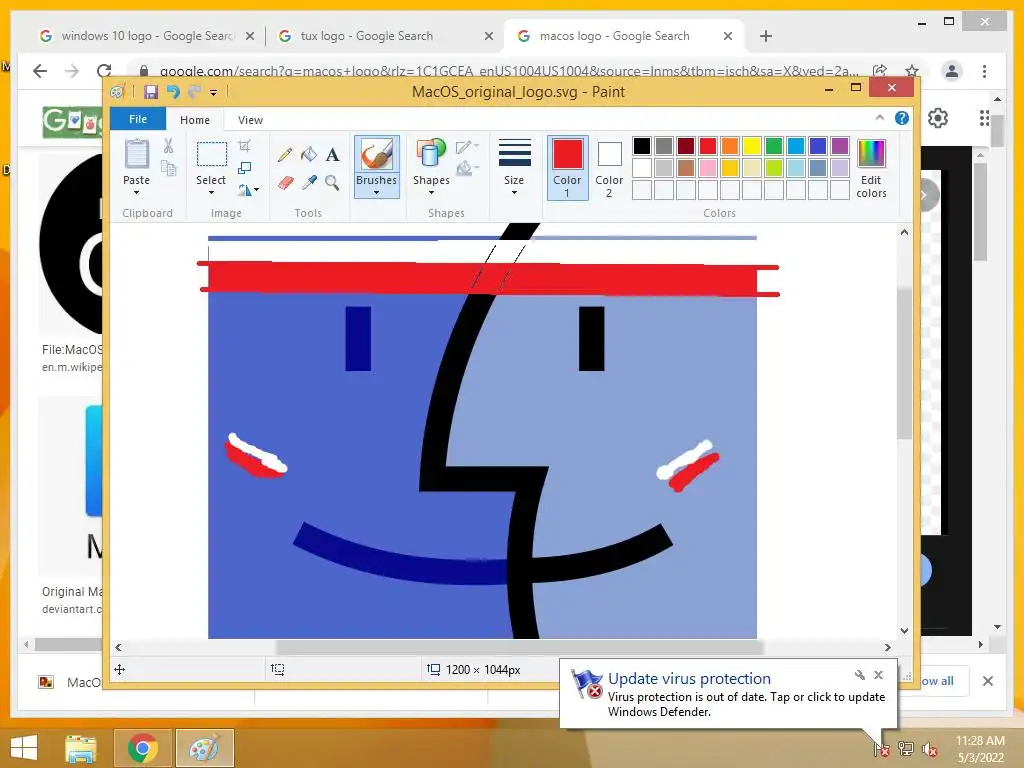
Task: Click the Undo arrow in Paint title bar
Action: [173, 91]
